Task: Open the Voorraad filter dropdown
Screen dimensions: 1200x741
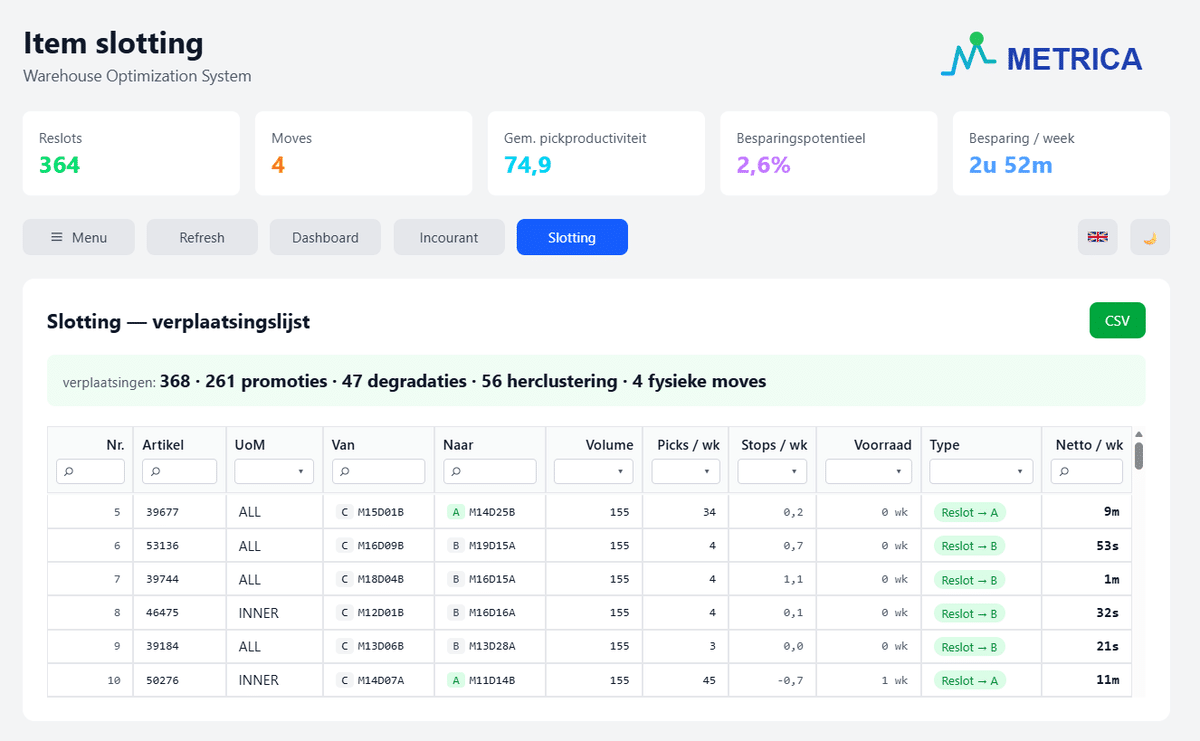Action: tap(869, 471)
